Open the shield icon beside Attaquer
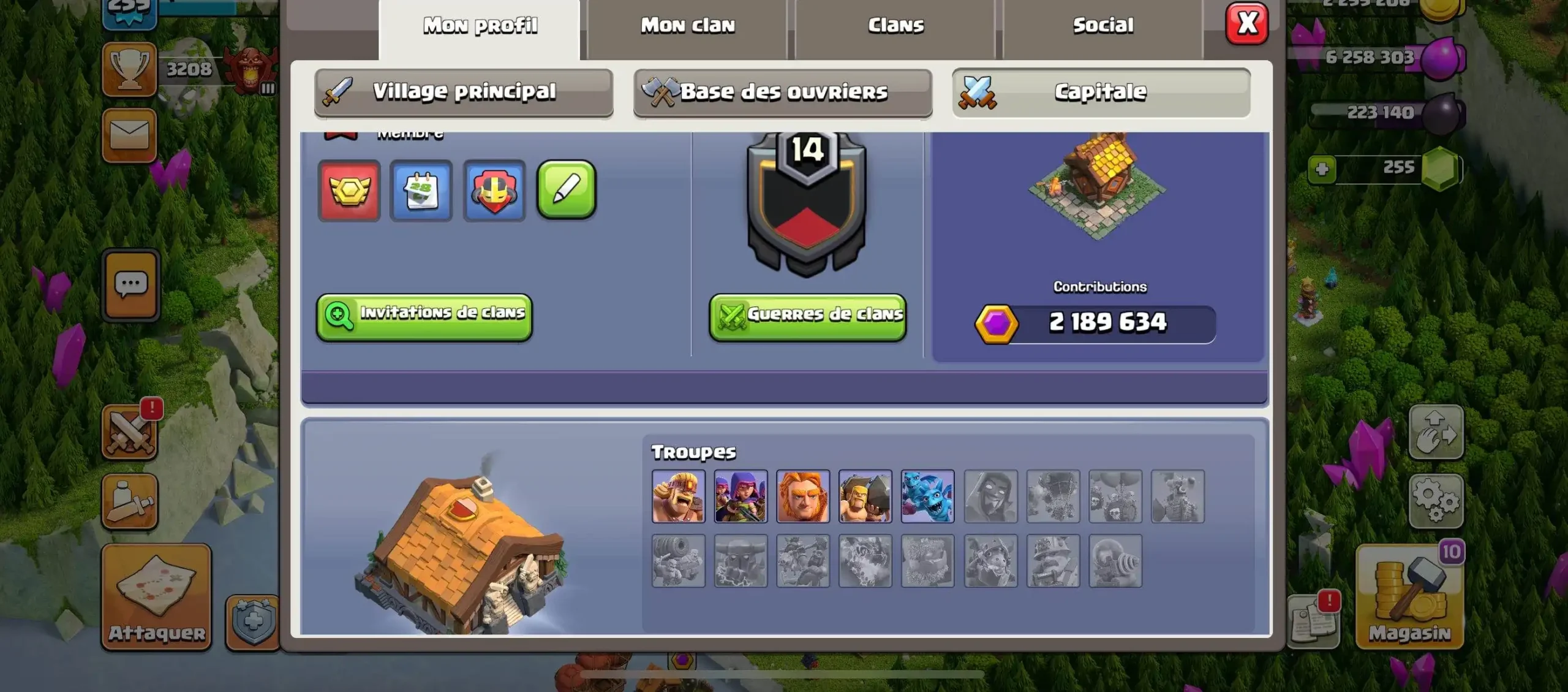This screenshot has height=692, width=1568. point(253,622)
